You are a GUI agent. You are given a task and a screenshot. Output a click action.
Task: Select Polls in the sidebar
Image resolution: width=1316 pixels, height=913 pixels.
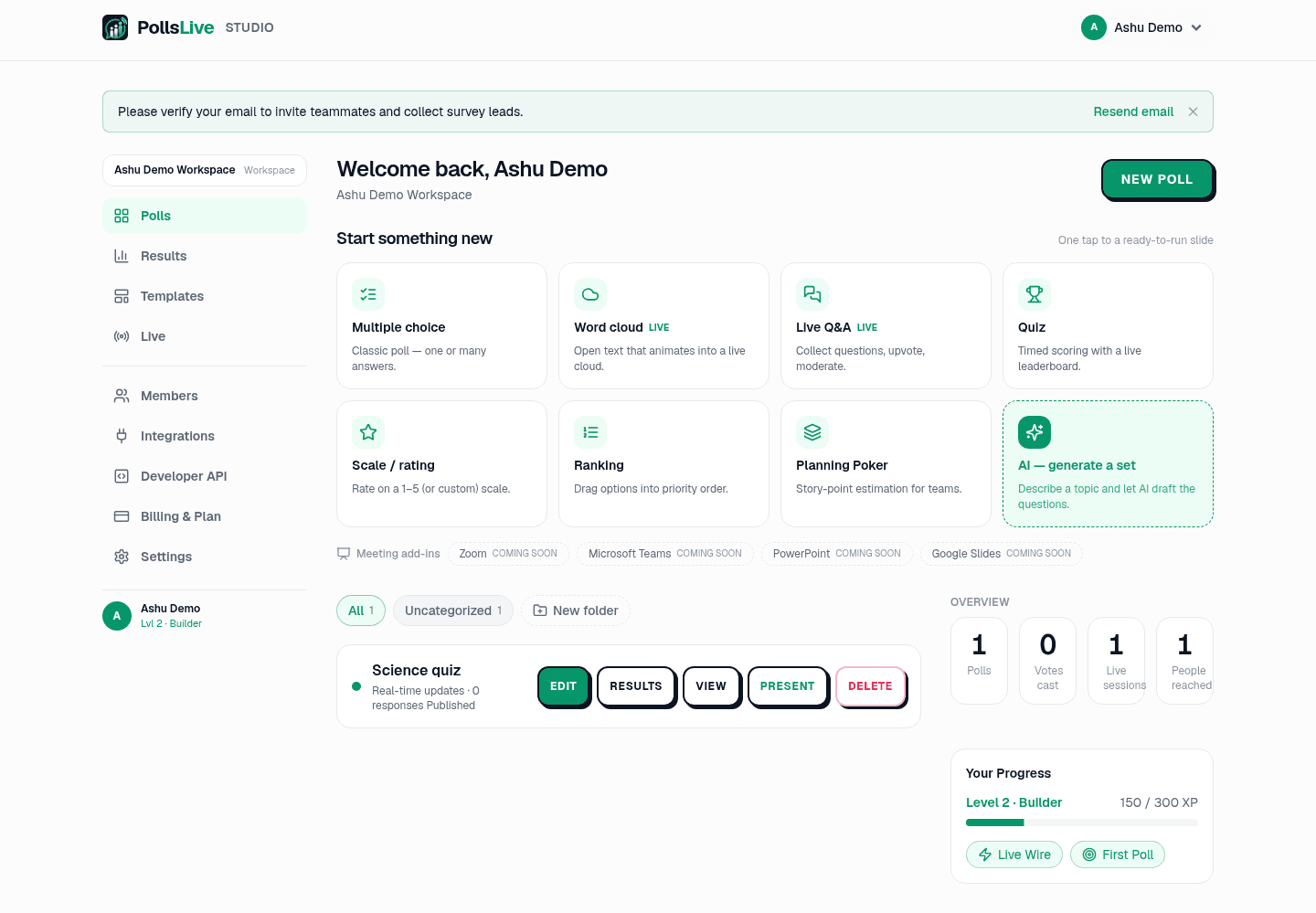pos(205,216)
